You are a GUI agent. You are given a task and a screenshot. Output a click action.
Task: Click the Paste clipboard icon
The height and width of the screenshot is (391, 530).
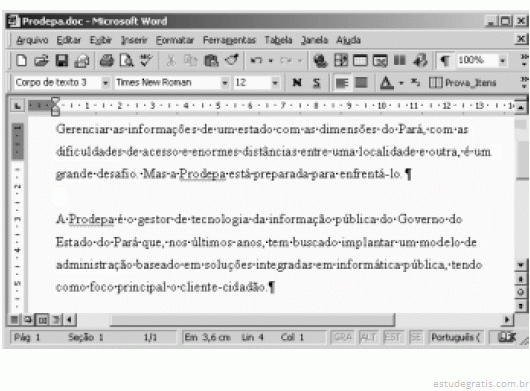pos(212,61)
